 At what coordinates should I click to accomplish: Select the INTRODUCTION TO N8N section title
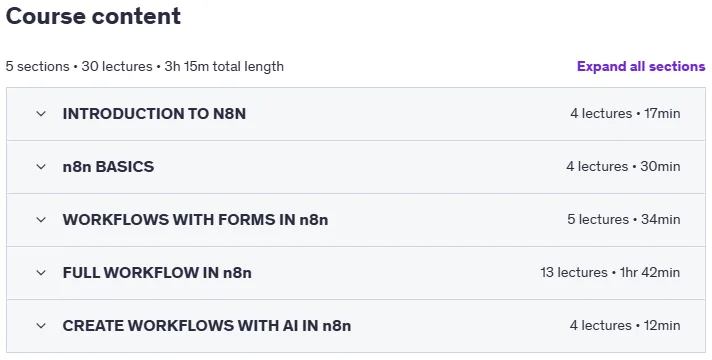(x=154, y=113)
